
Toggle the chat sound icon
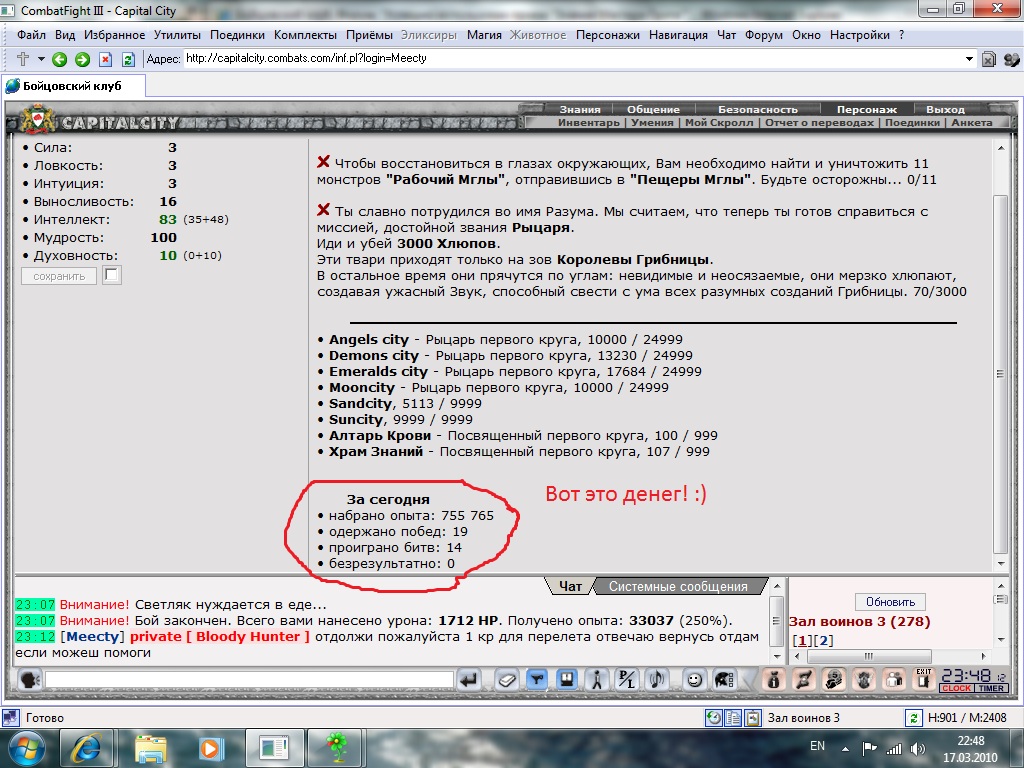click(656, 680)
